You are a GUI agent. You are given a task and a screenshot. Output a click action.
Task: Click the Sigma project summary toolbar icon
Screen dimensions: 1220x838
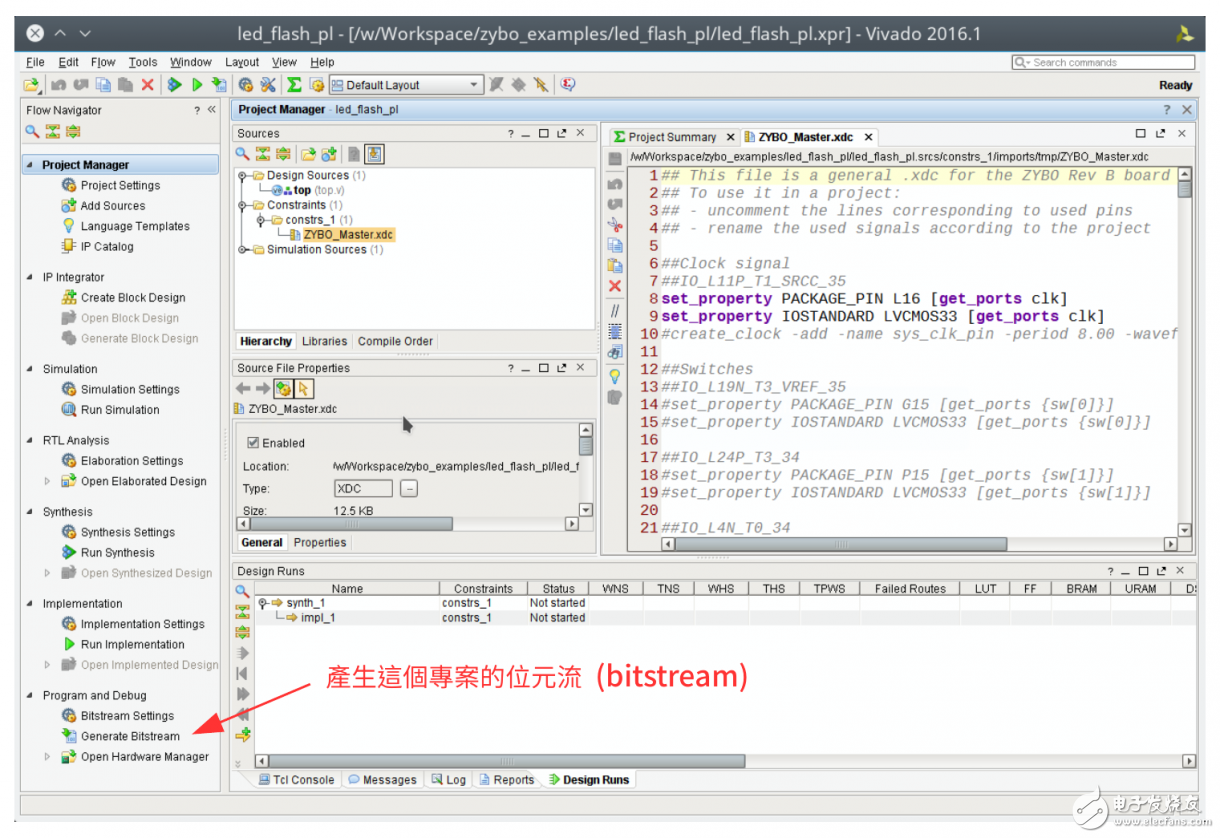point(294,85)
